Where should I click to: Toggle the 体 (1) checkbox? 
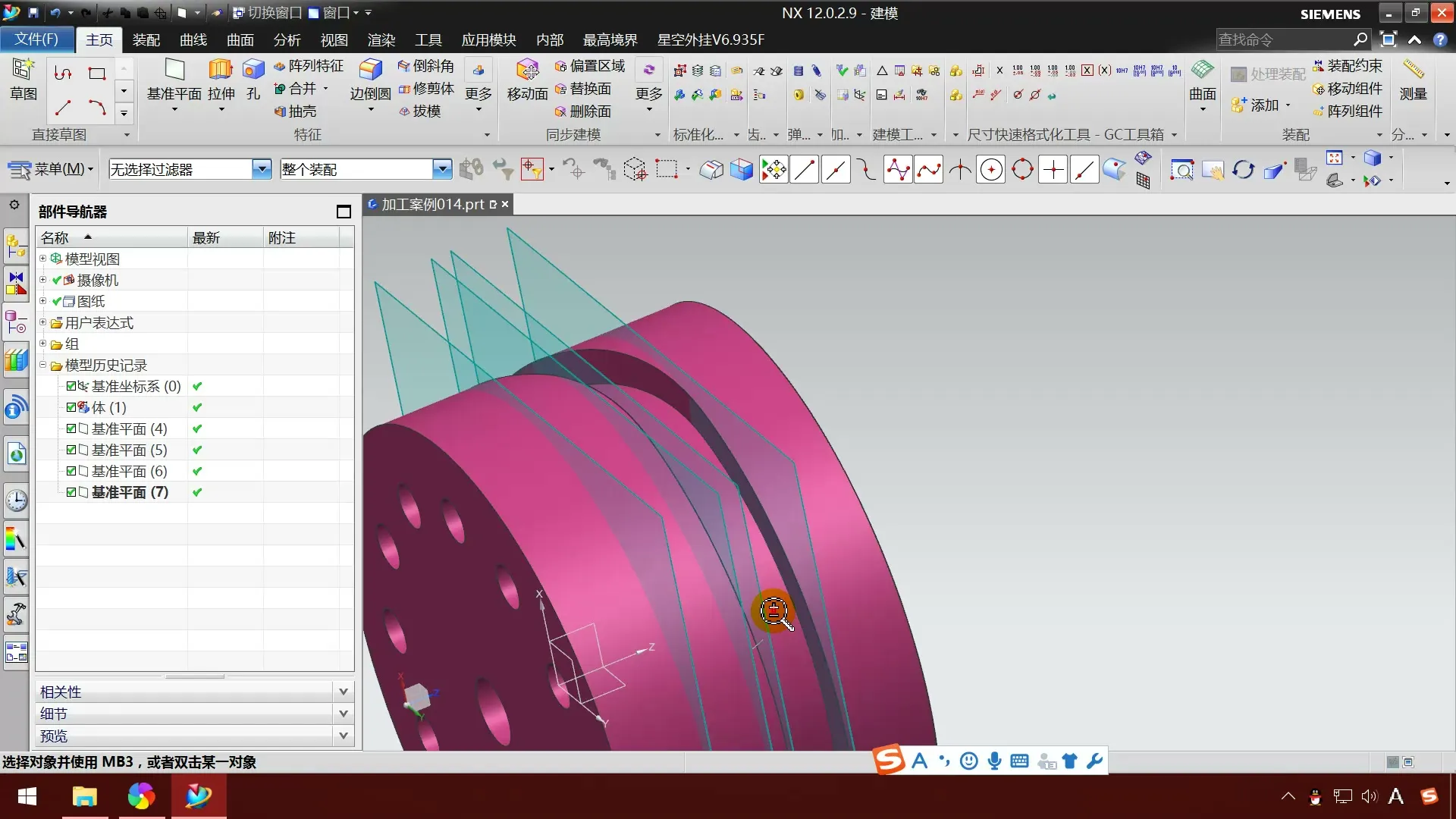point(71,407)
